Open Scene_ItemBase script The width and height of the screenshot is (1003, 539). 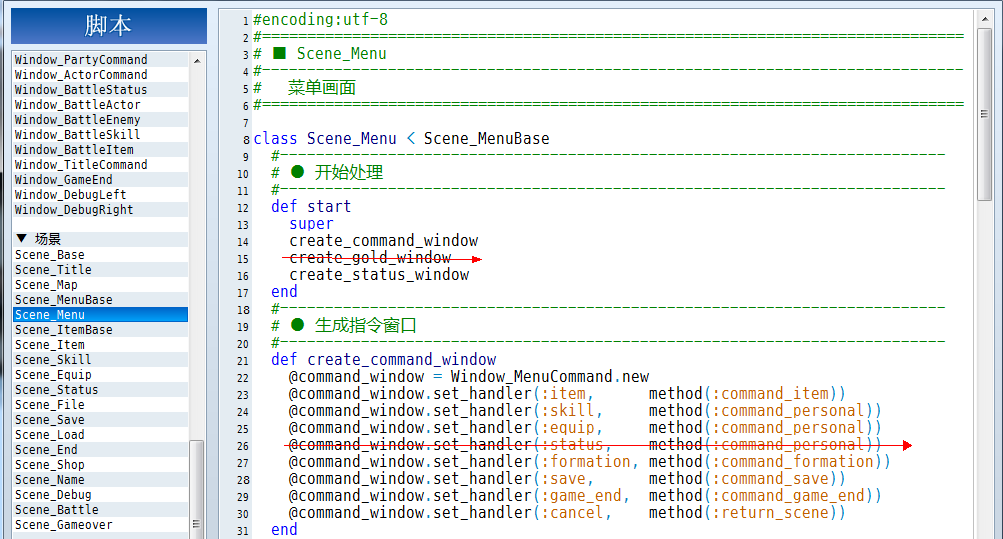coord(100,330)
